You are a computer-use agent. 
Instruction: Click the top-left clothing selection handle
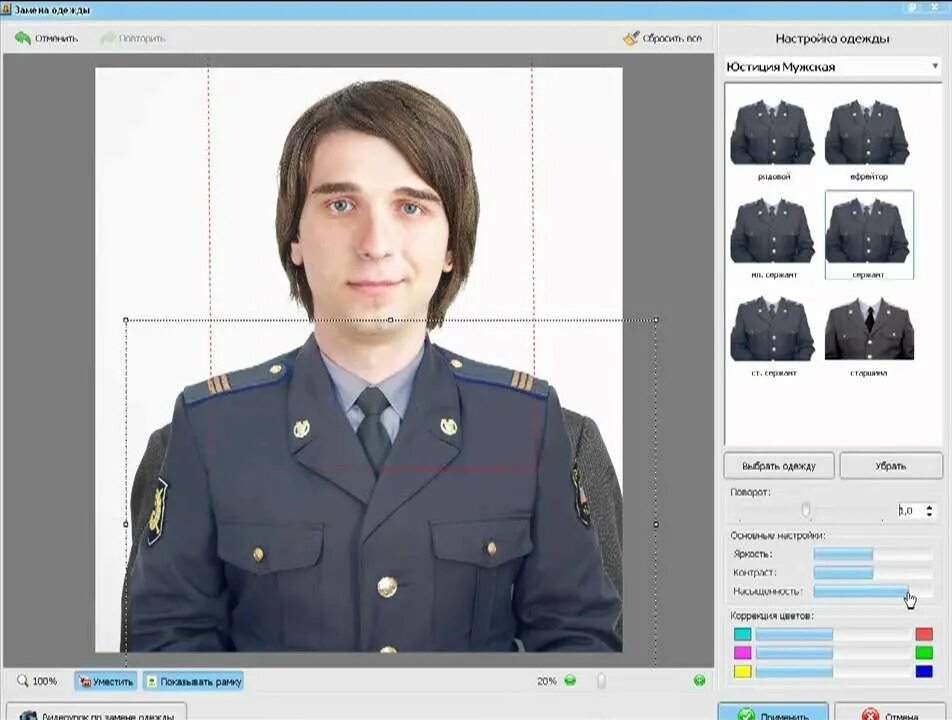pyautogui.click(x=126, y=319)
